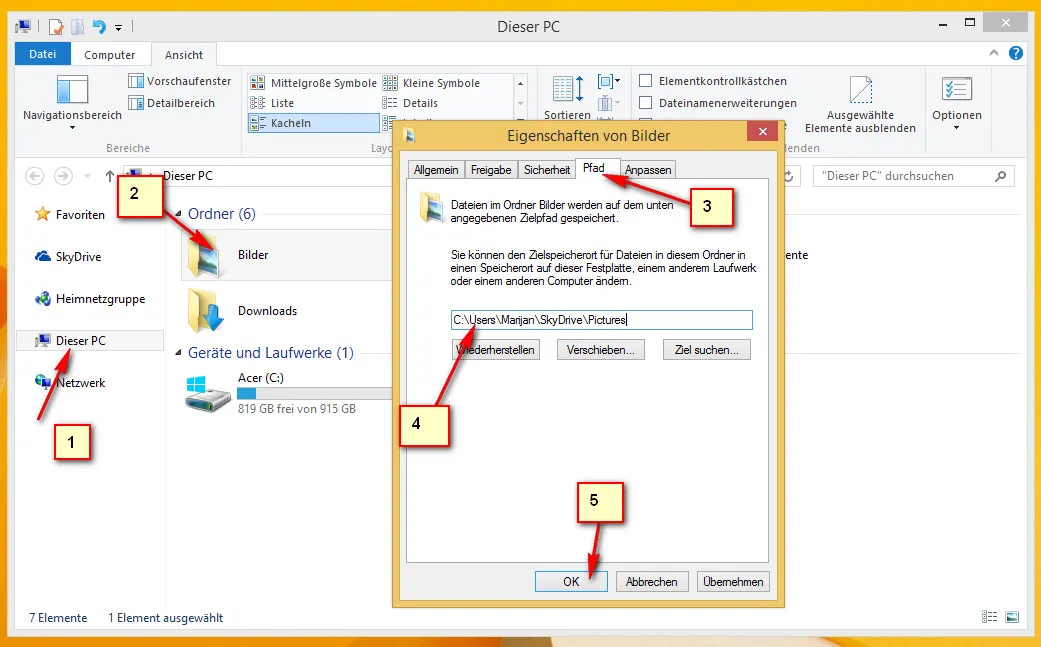This screenshot has width=1041, height=647.
Task: Switch to the Ansicht ribbon tab
Action: pyautogui.click(x=184, y=55)
